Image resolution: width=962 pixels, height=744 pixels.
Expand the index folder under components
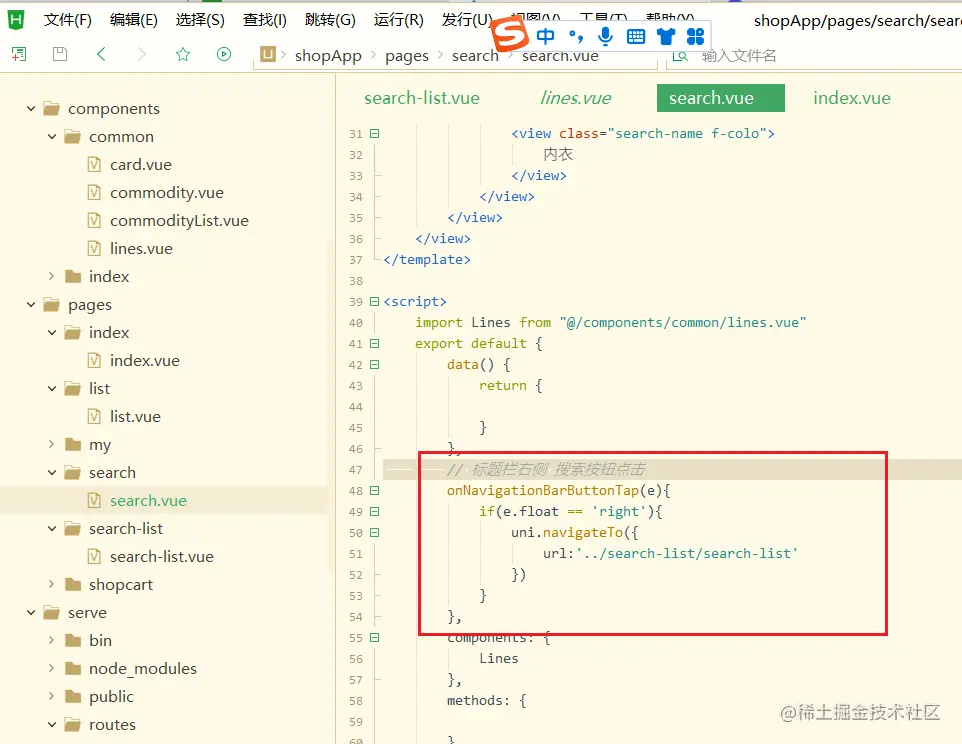click(52, 277)
